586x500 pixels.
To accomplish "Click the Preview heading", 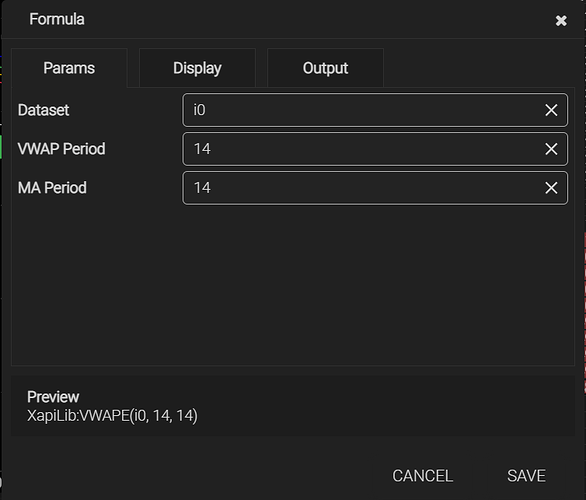I will [x=53, y=397].
